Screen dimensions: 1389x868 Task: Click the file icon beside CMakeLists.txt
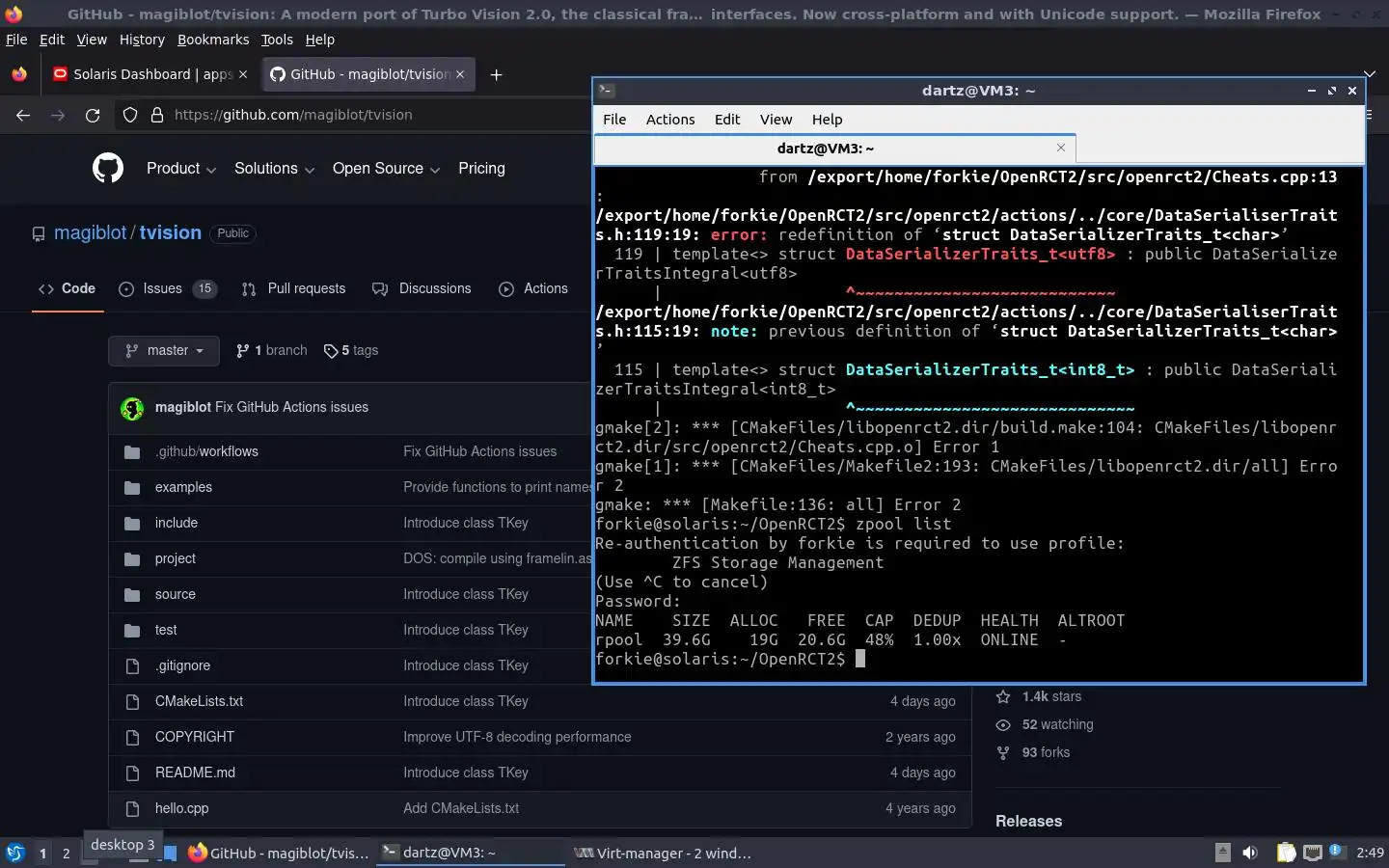pyautogui.click(x=132, y=701)
